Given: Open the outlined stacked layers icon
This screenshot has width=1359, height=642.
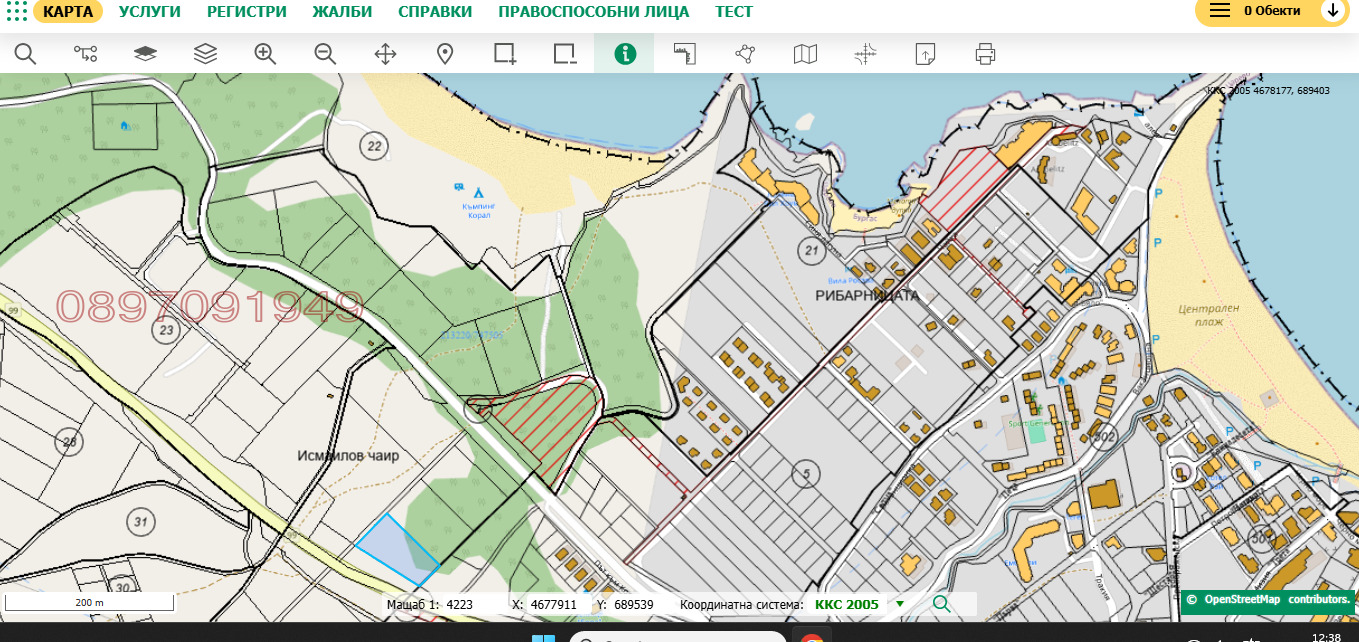Looking at the screenshot, I should (205, 54).
